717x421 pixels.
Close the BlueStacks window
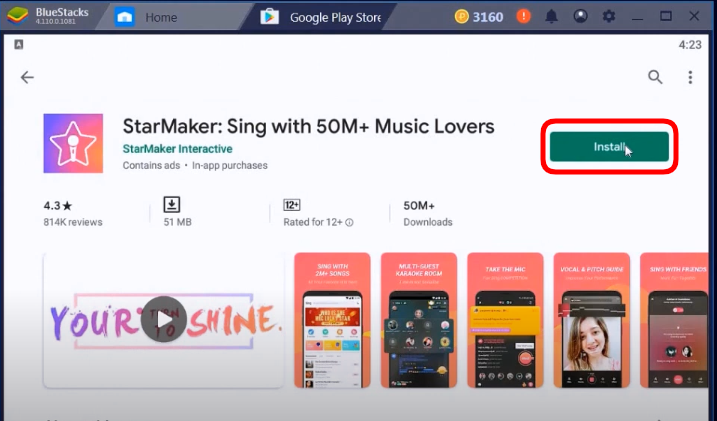coord(694,16)
